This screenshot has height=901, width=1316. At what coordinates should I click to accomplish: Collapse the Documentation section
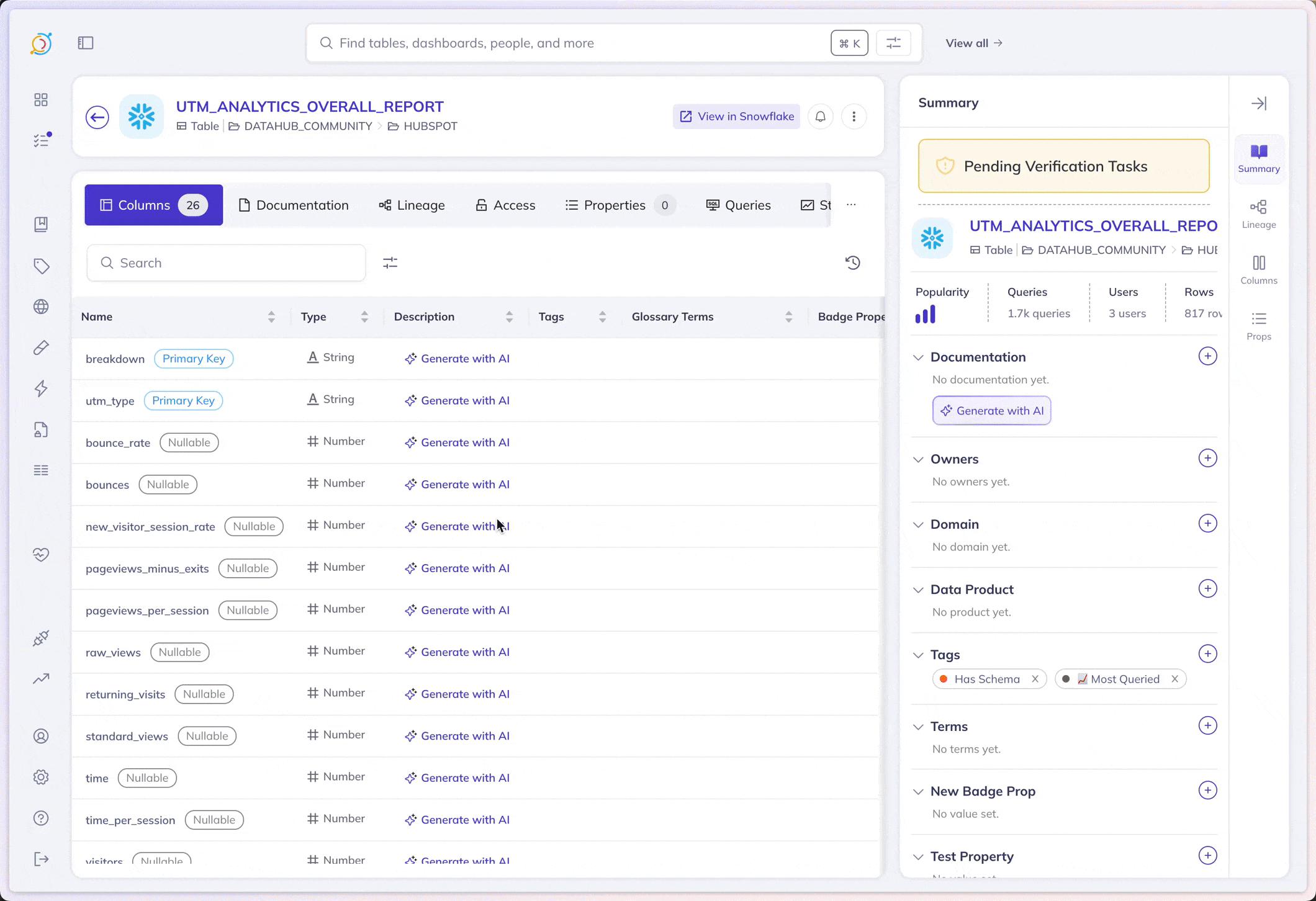pyautogui.click(x=918, y=357)
